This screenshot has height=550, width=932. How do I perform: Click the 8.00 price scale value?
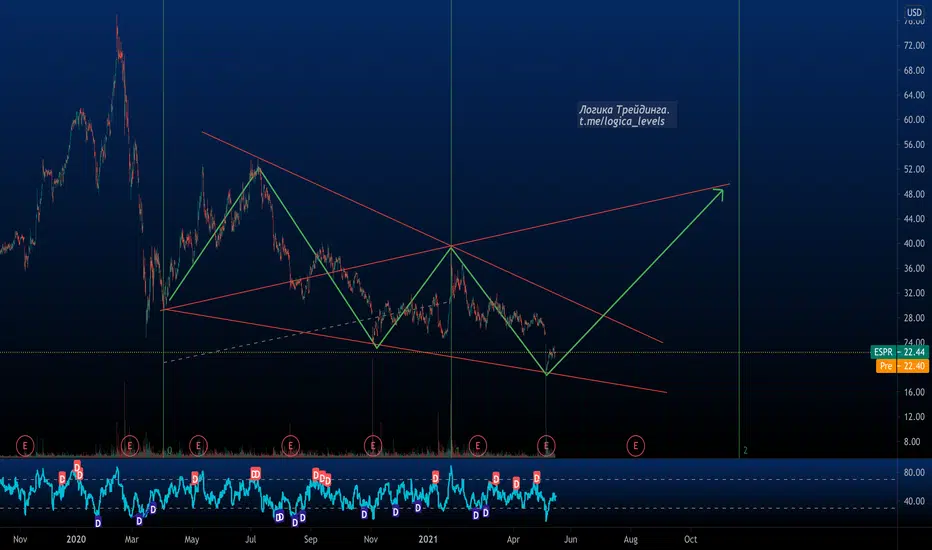[912, 442]
